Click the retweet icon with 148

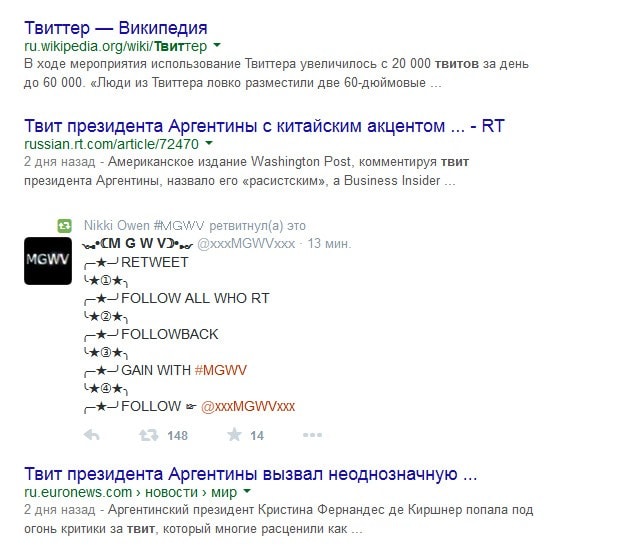pos(148,435)
